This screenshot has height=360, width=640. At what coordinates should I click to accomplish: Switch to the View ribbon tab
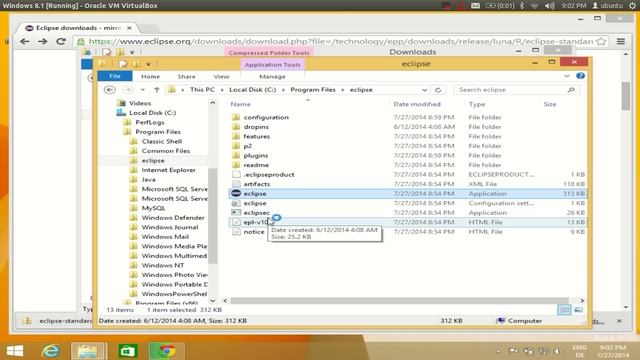click(221, 76)
